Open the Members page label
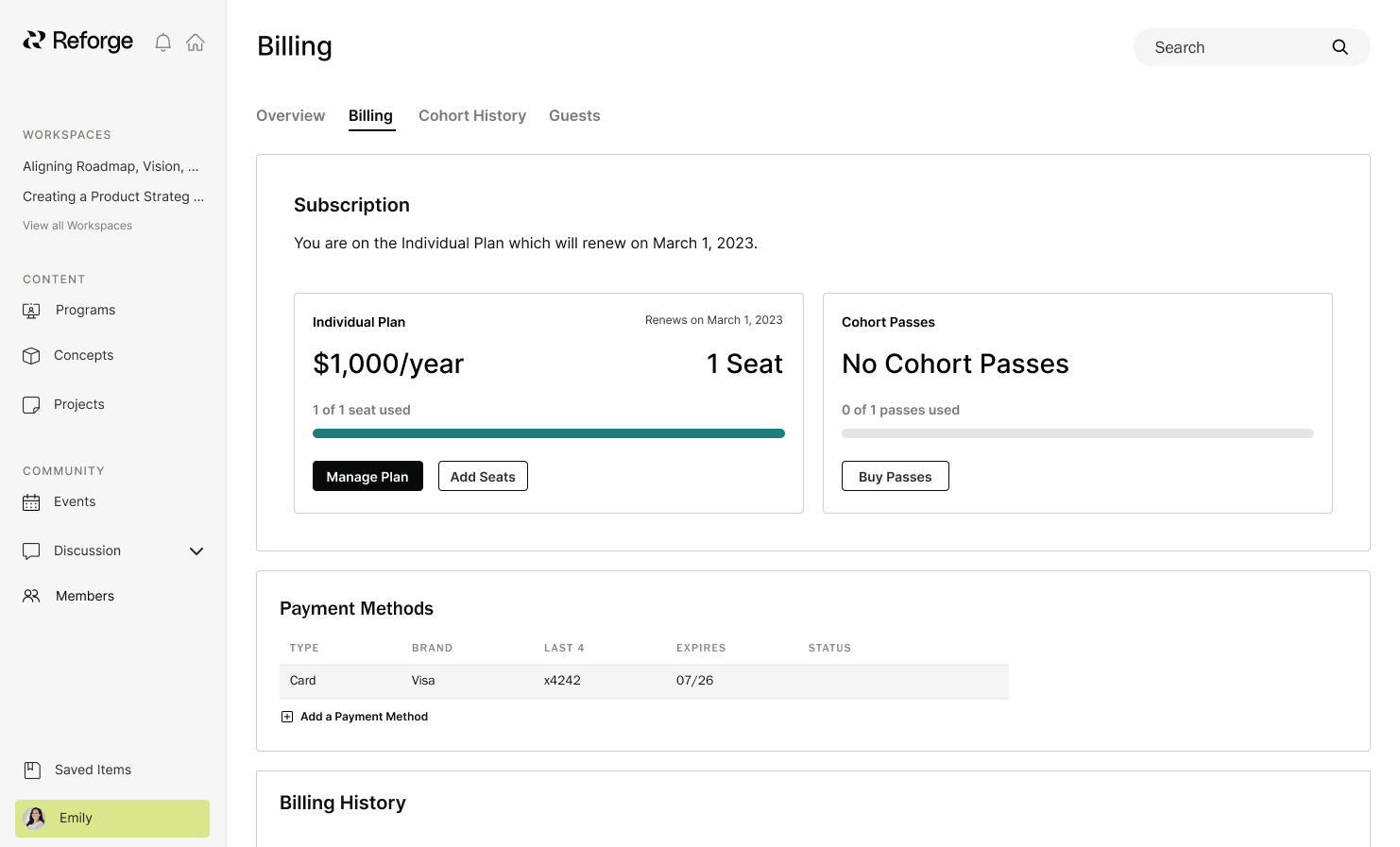 (85, 597)
